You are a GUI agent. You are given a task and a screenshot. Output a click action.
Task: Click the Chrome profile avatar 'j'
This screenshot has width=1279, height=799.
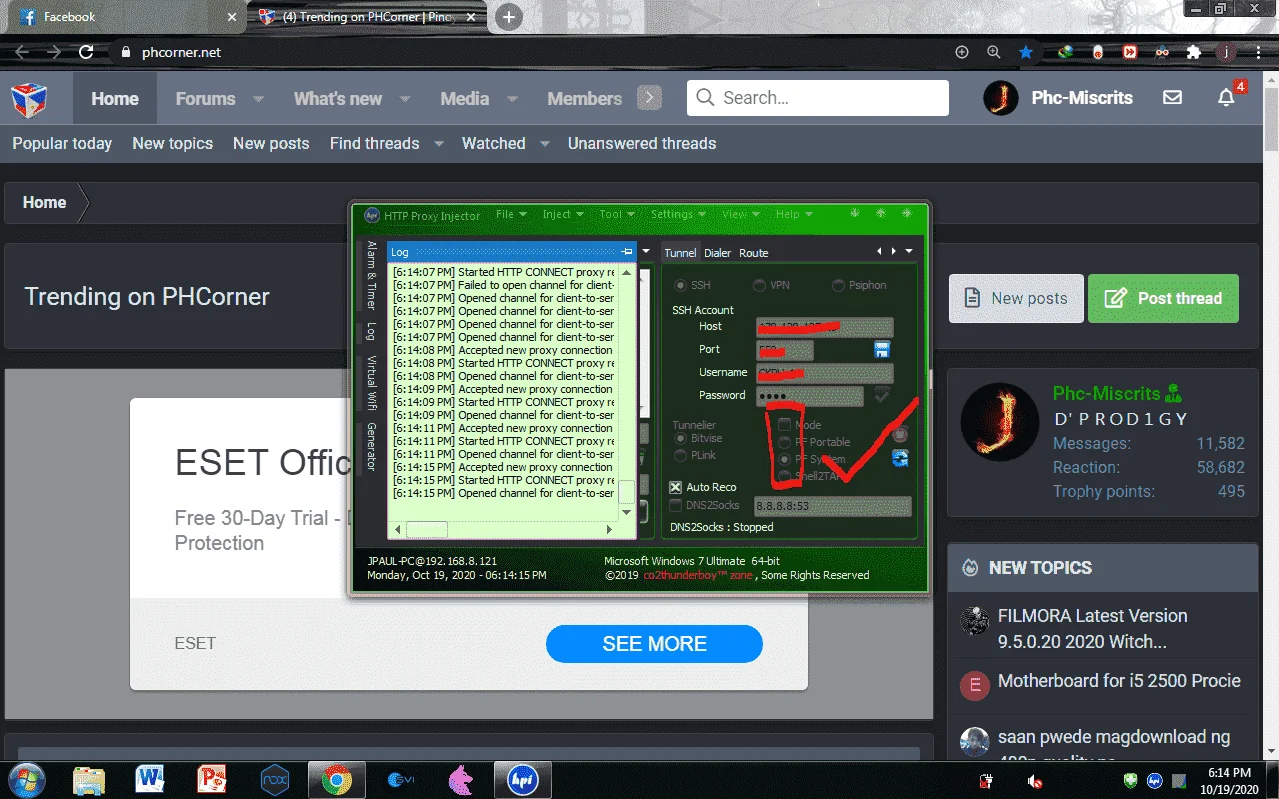coord(1226,52)
